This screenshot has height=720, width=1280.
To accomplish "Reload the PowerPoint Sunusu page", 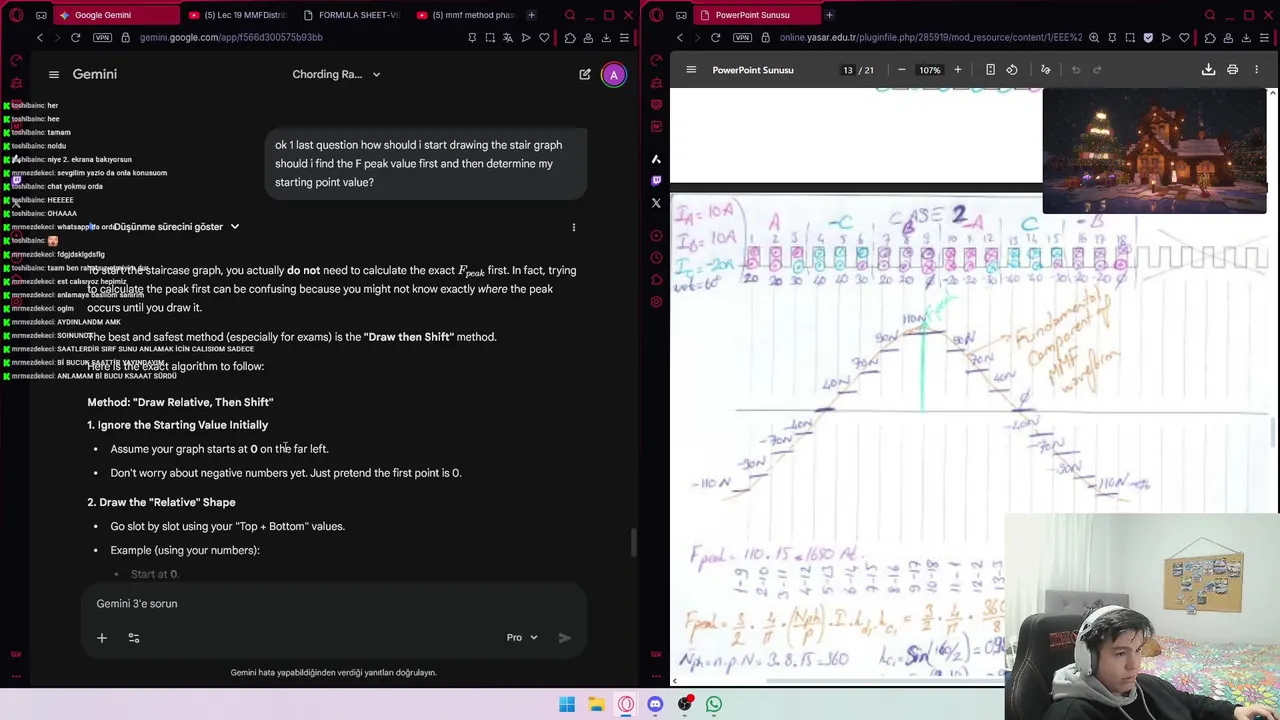I will pyautogui.click(x=715, y=38).
